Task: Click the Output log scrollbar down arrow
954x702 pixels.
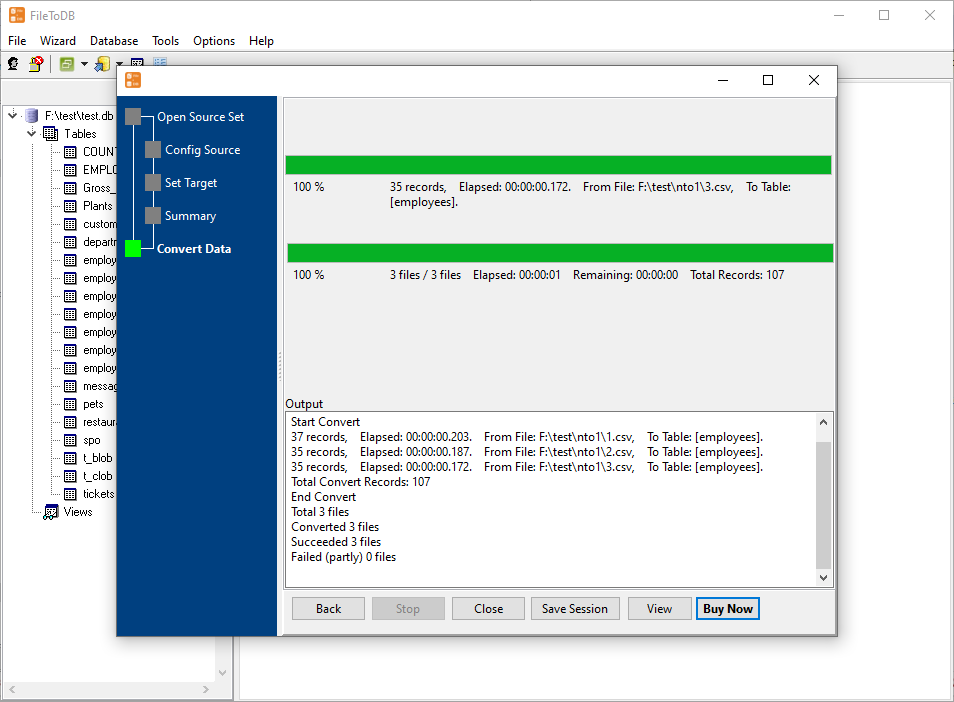Action: [x=824, y=578]
